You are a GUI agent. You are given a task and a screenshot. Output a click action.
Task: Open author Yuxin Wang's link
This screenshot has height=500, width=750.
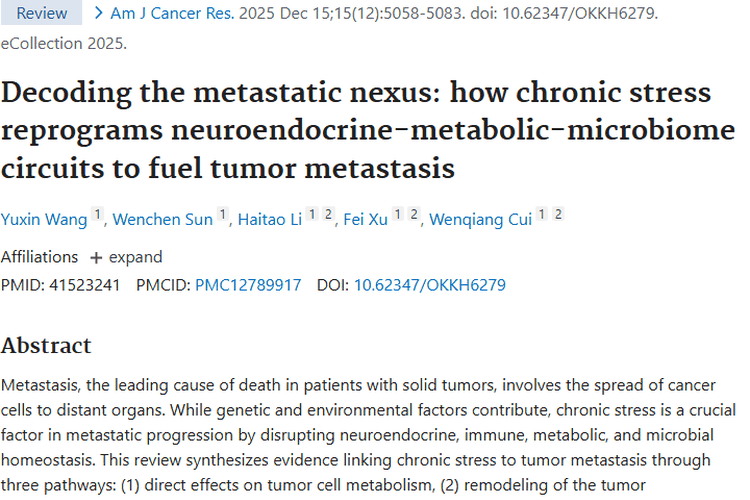coord(44,220)
